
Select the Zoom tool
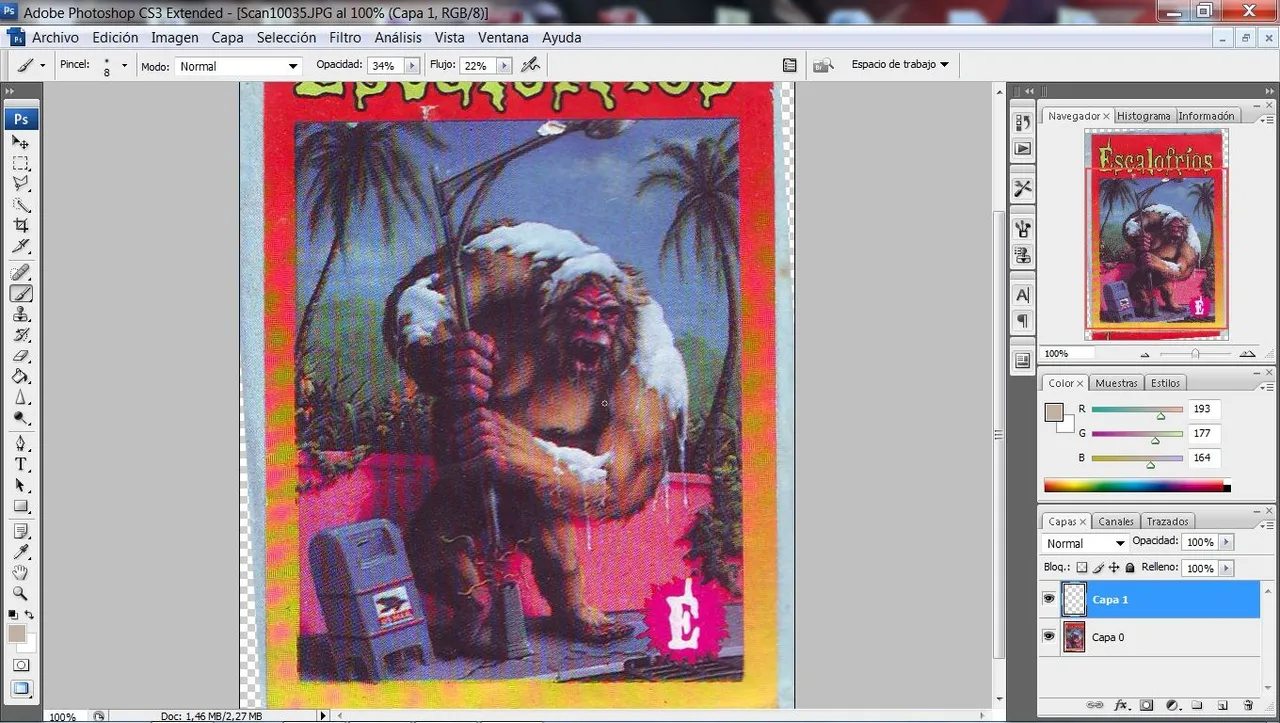[x=21, y=593]
